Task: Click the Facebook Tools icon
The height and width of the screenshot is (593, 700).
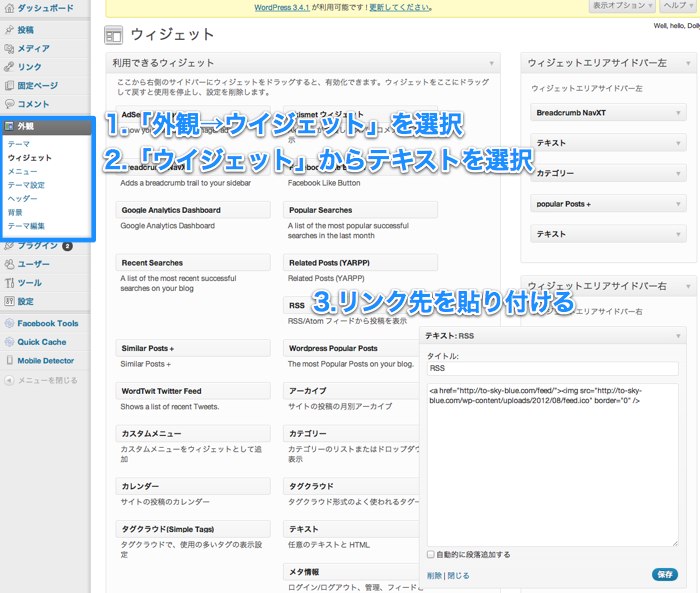Action: click(x=9, y=323)
